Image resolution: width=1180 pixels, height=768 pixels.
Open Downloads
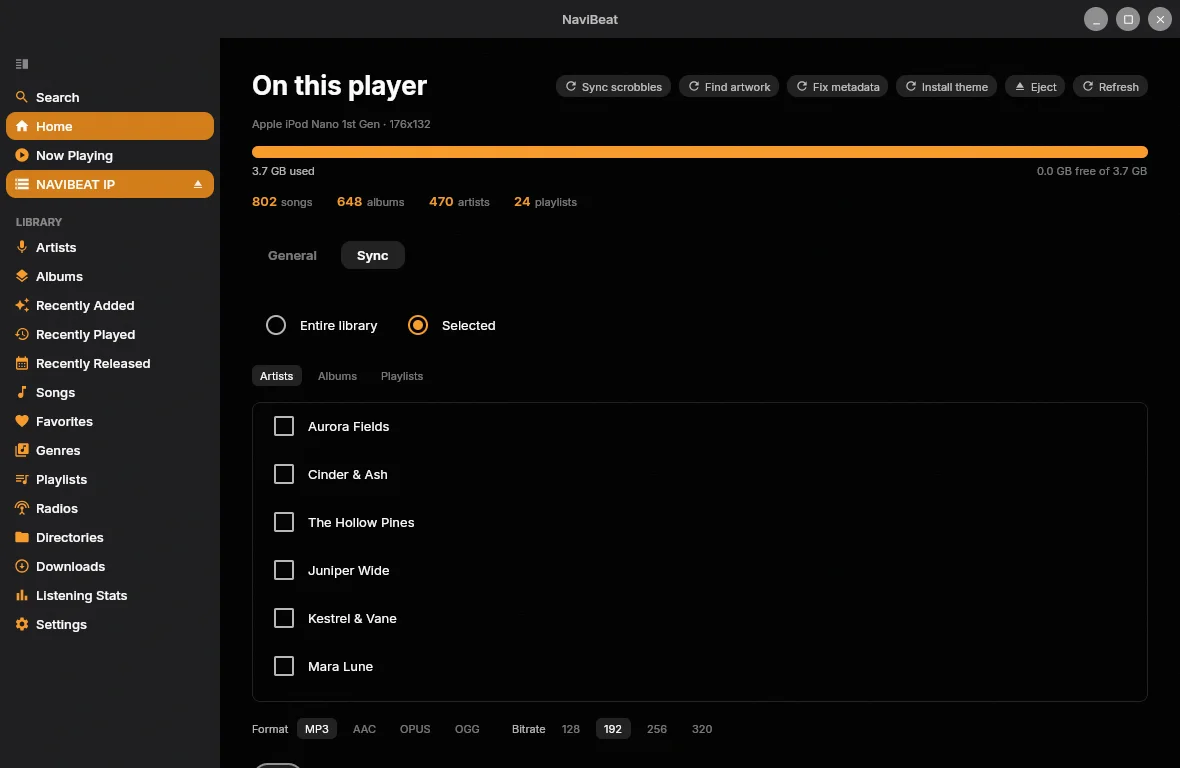point(110,566)
